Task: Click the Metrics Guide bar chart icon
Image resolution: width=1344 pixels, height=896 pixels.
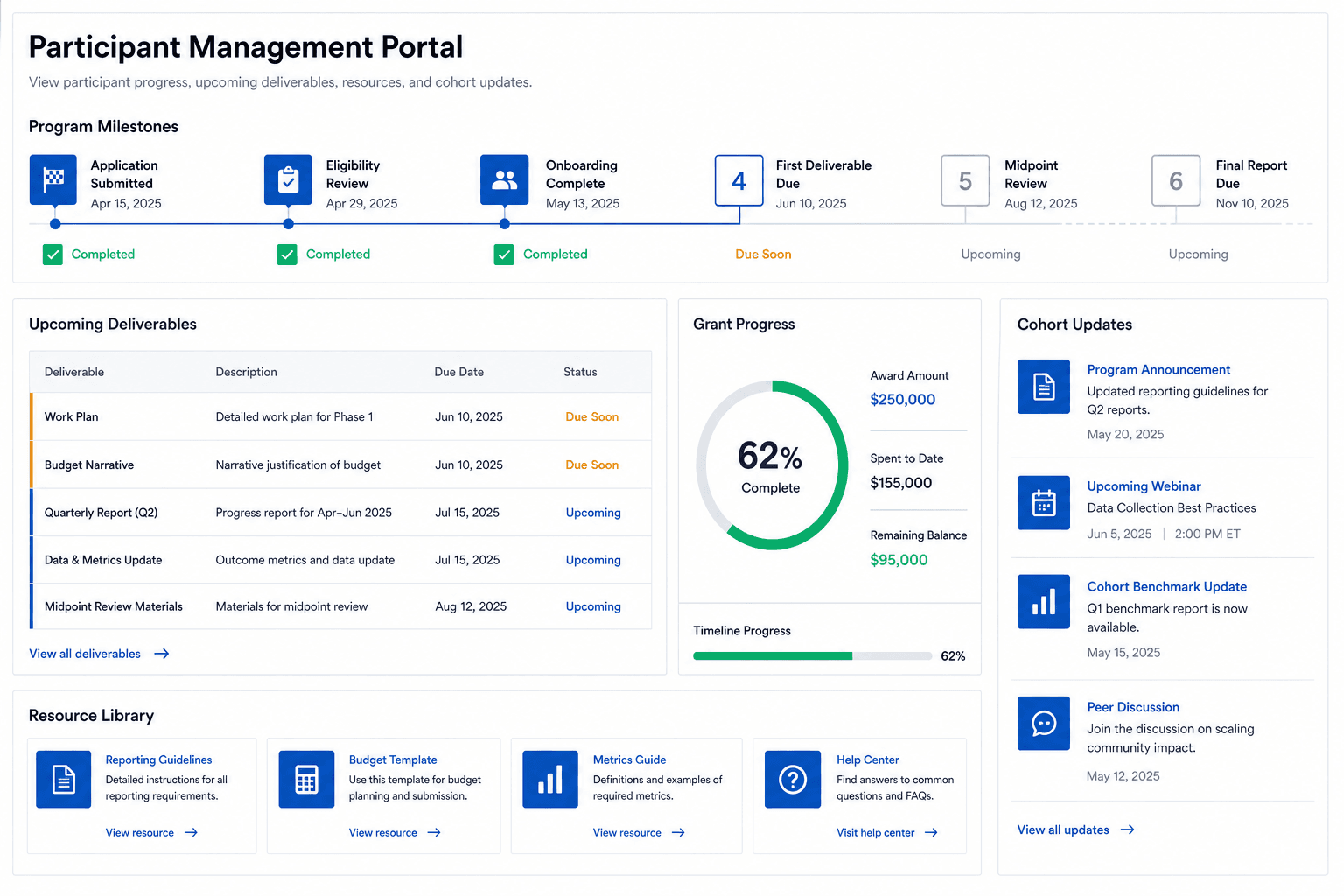Action: coord(550,779)
